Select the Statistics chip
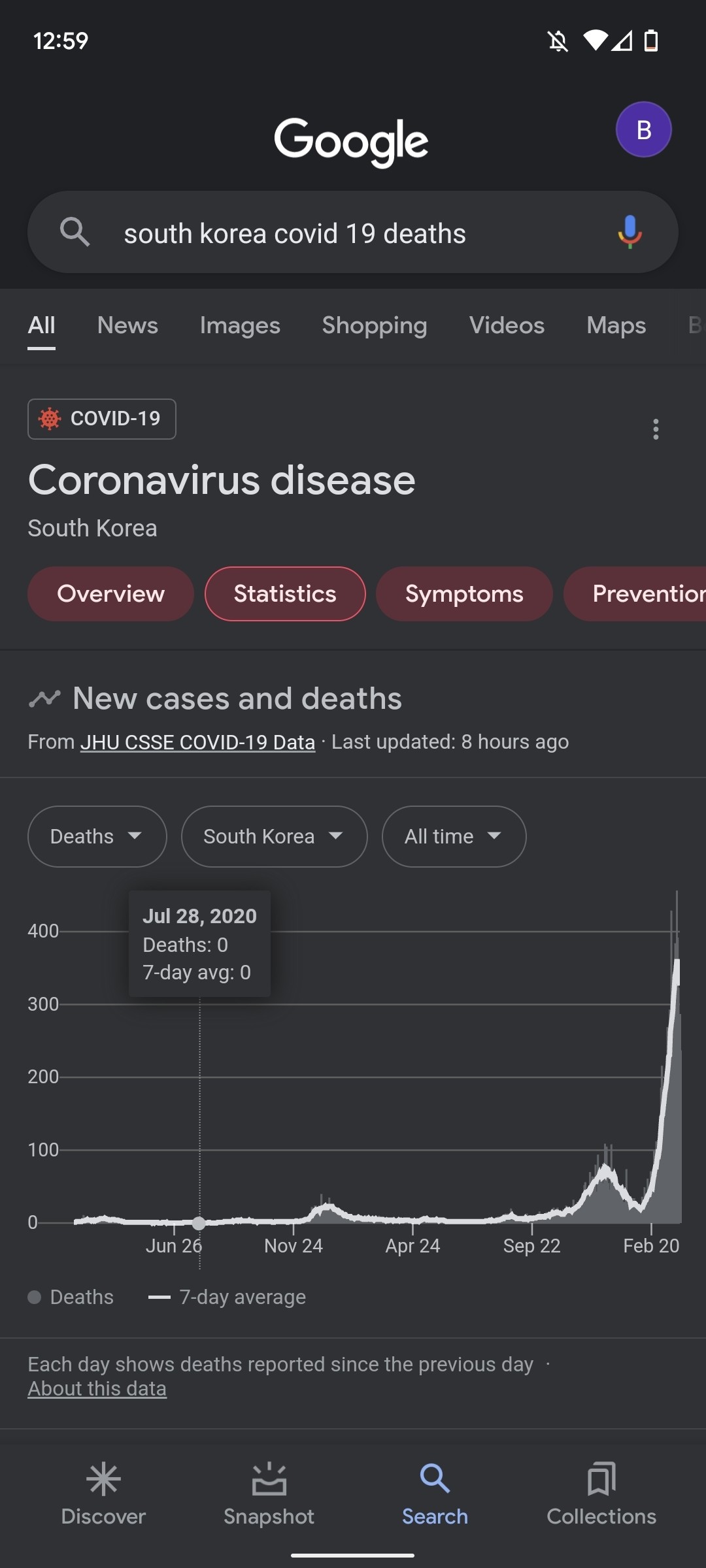 285,594
